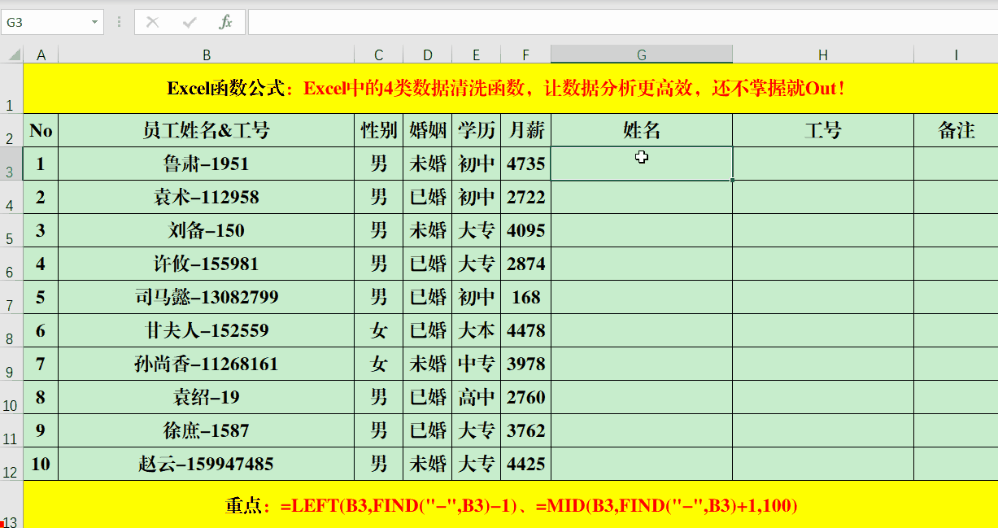Click header cell 月薪
This screenshot has width=998, height=528.
[526, 130]
